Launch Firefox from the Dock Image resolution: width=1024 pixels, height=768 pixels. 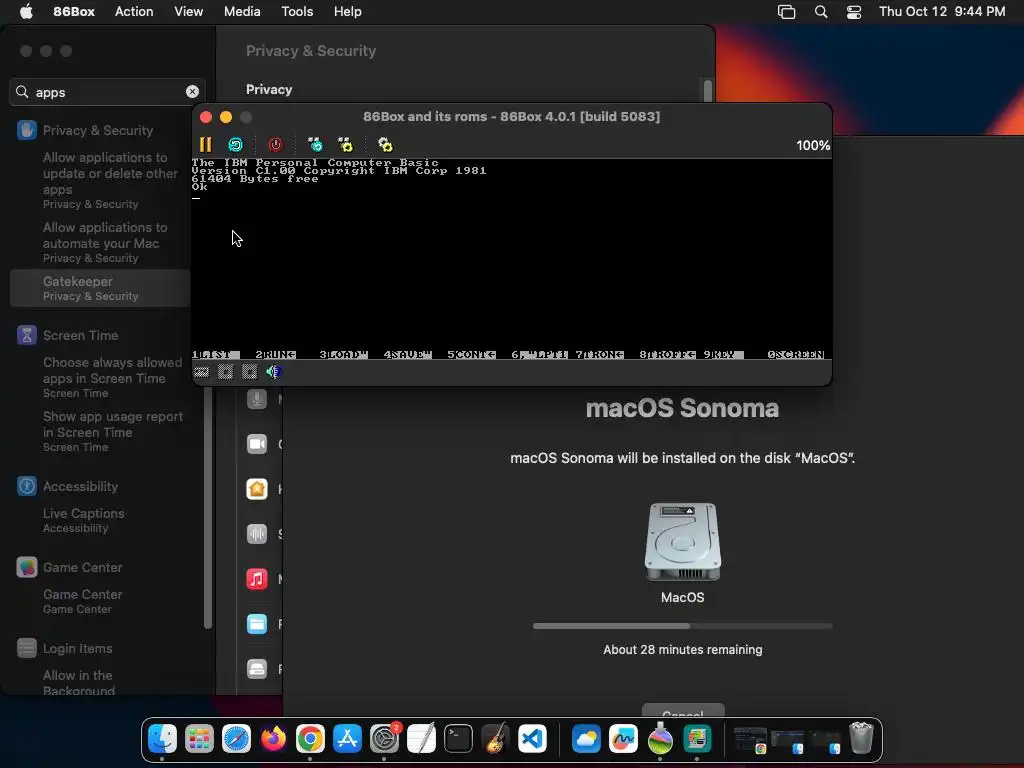[x=273, y=739]
